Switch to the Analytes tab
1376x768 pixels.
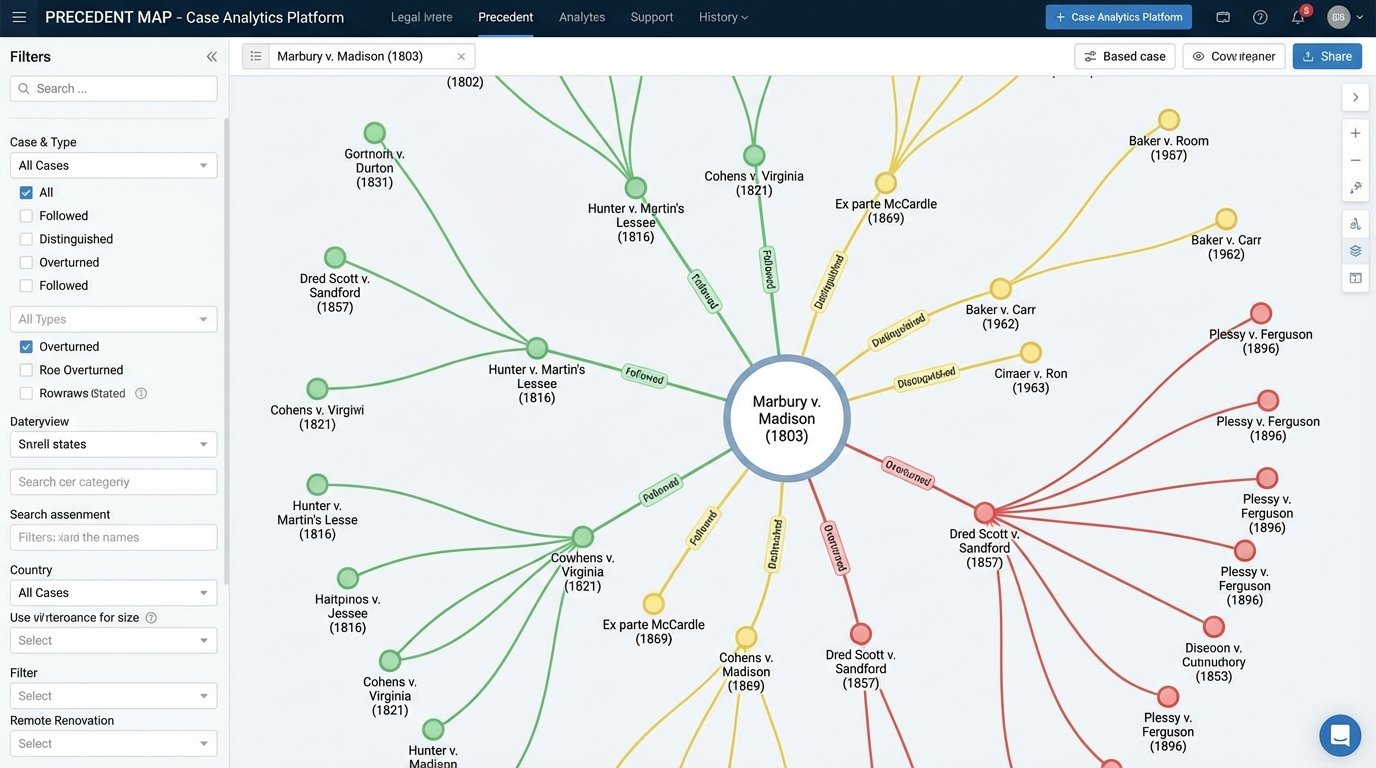click(x=581, y=14)
